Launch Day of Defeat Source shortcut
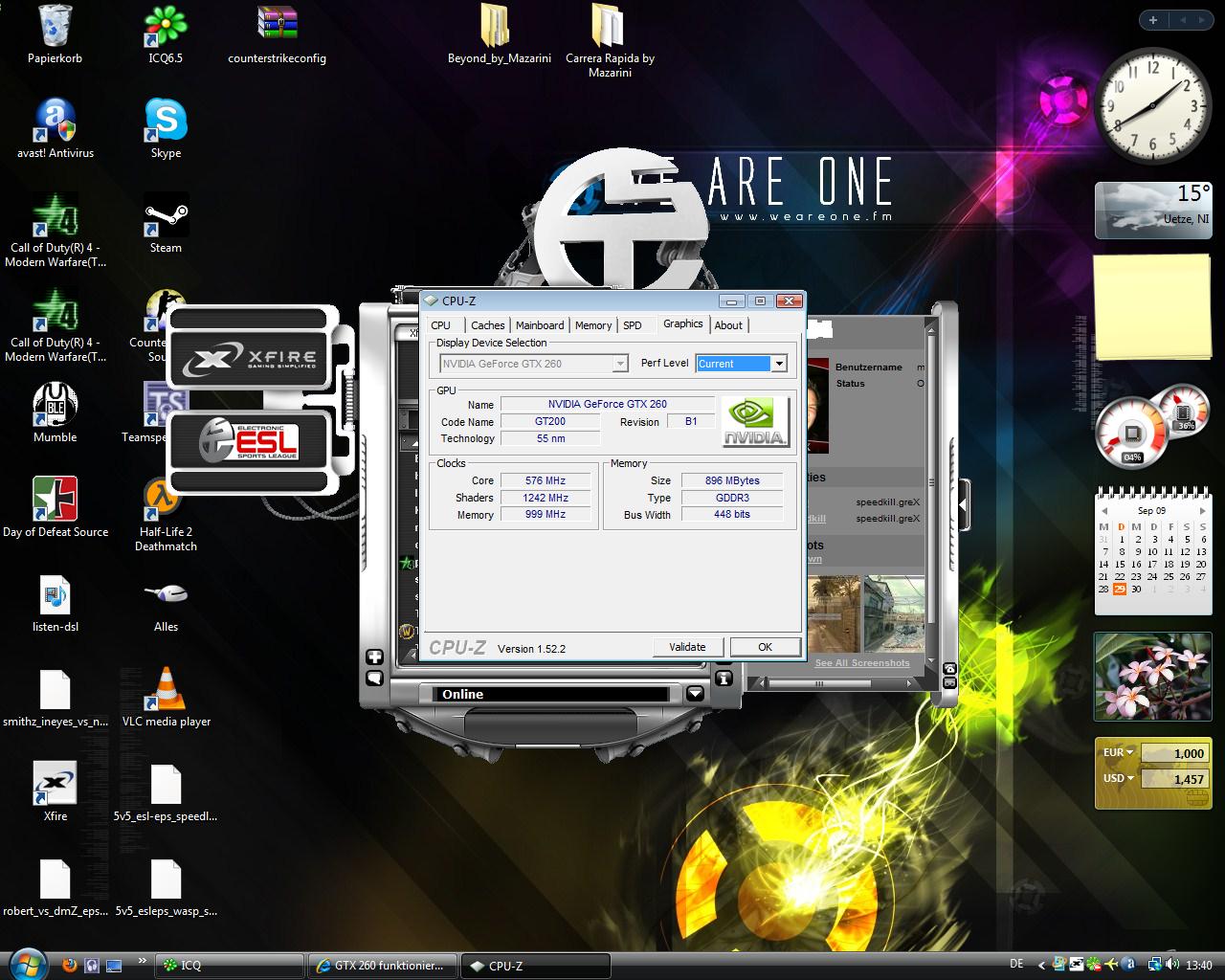Screen dimensions: 1225x980 pos(56,508)
